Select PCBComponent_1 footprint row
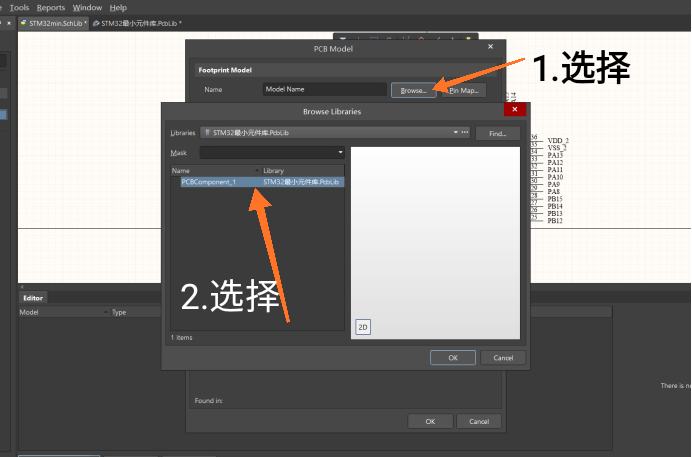The width and height of the screenshot is (692, 457). coord(262,182)
